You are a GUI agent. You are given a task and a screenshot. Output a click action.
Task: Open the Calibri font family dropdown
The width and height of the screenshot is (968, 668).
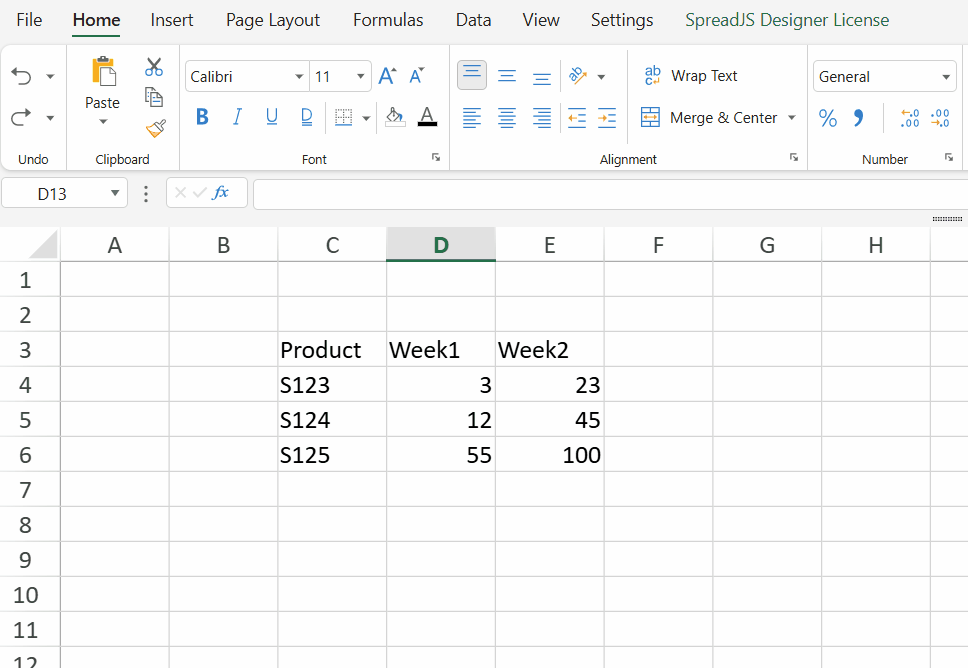[x=299, y=77]
